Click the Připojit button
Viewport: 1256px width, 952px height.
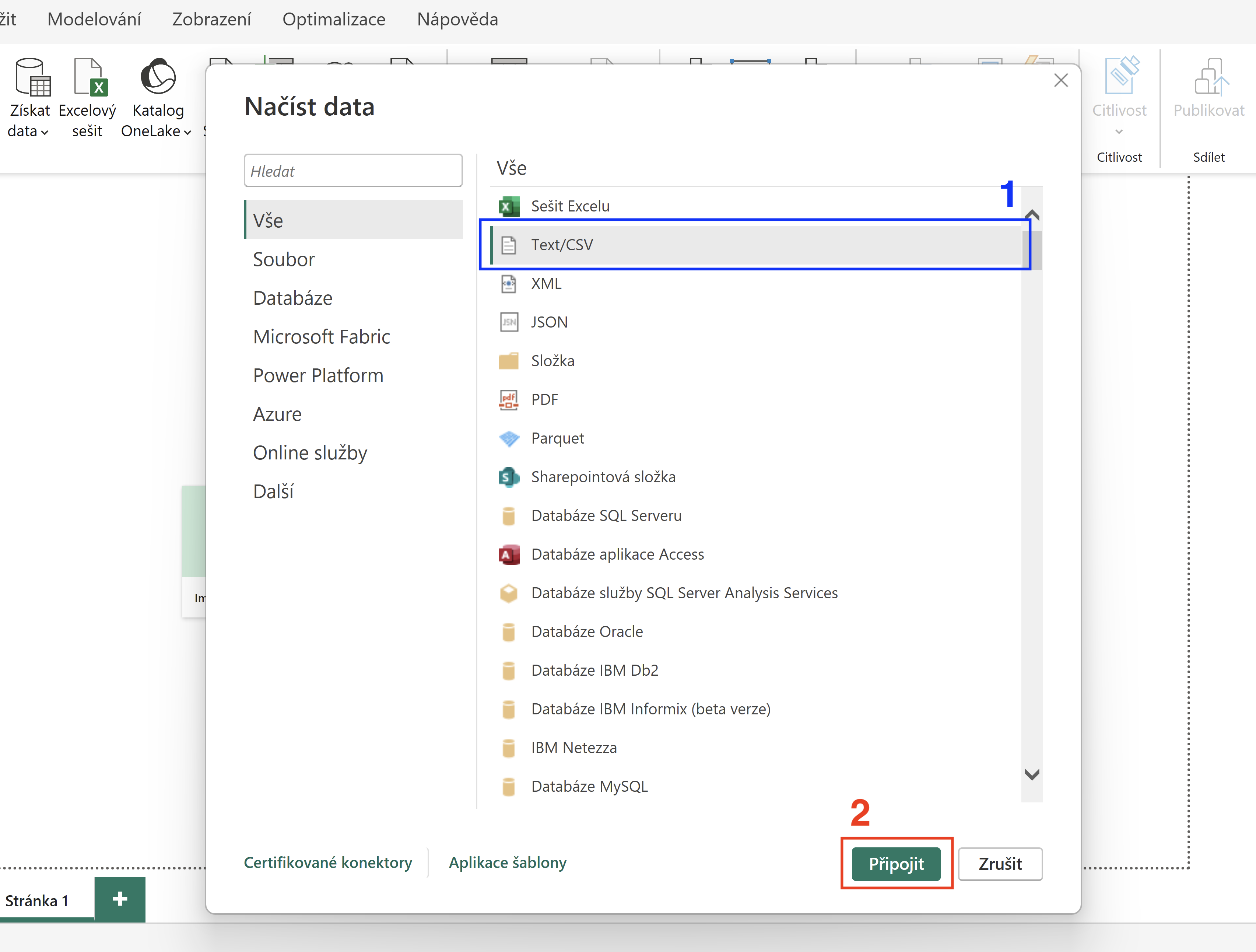[x=896, y=864]
